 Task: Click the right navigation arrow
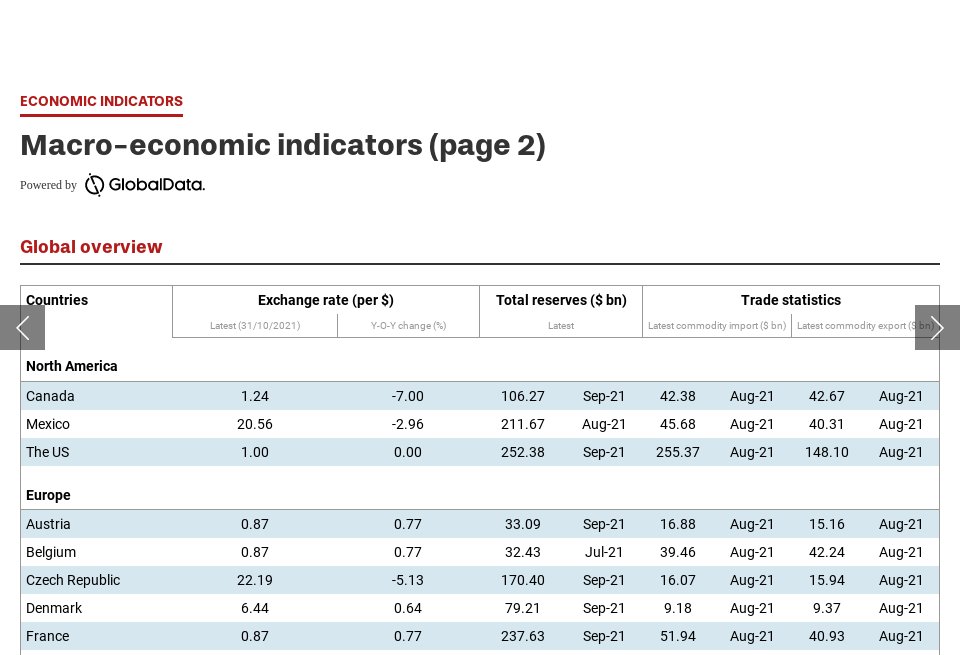[937, 328]
